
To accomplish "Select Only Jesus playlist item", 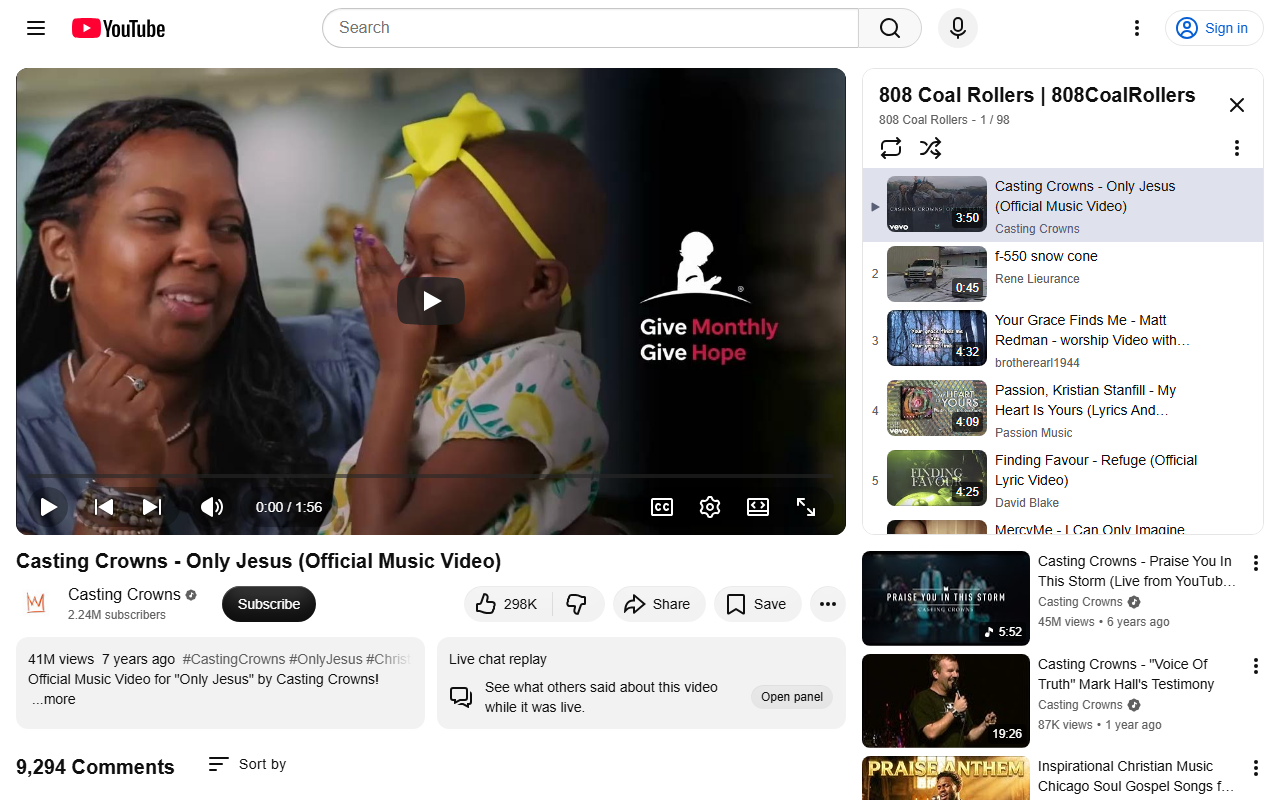I will [x=1063, y=206].
